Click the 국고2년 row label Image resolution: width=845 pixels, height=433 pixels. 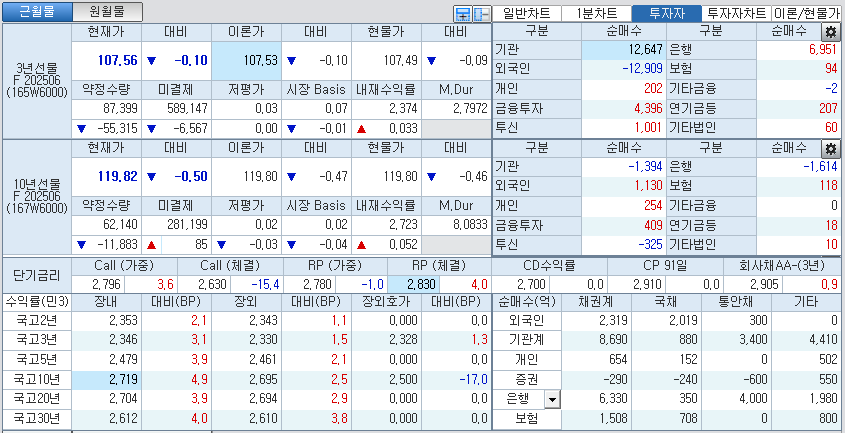tap(37, 321)
